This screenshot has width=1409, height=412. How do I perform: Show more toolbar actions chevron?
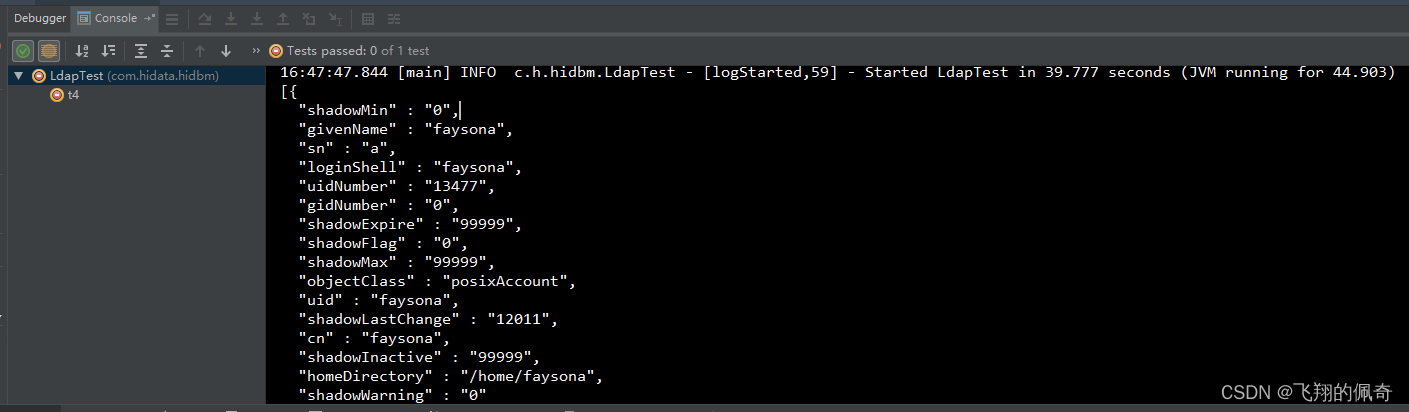pos(256,50)
